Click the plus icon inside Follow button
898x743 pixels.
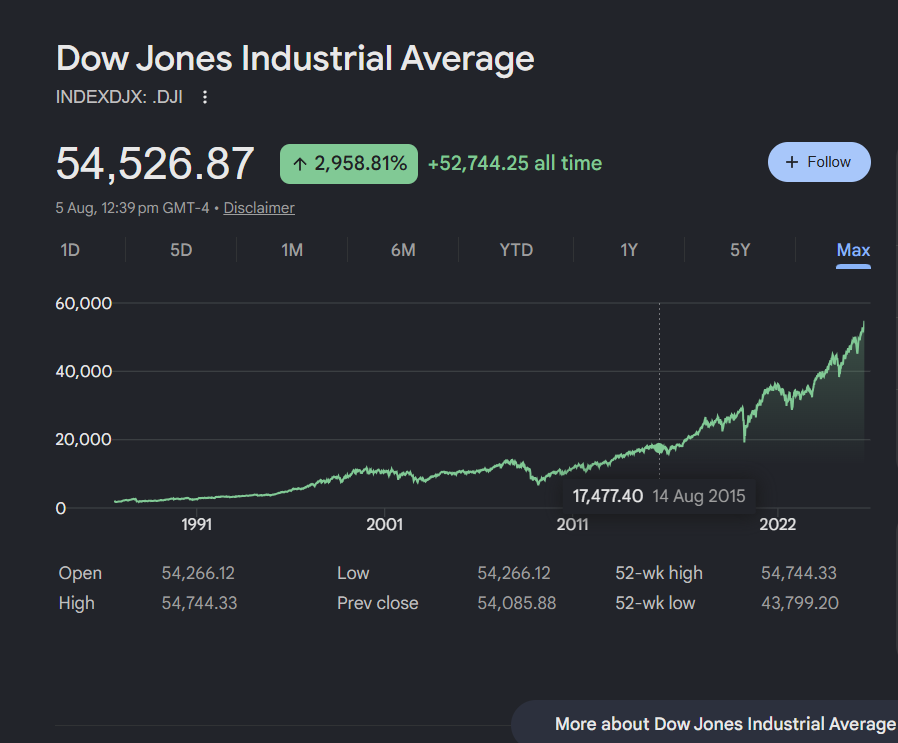(x=791, y=162)
